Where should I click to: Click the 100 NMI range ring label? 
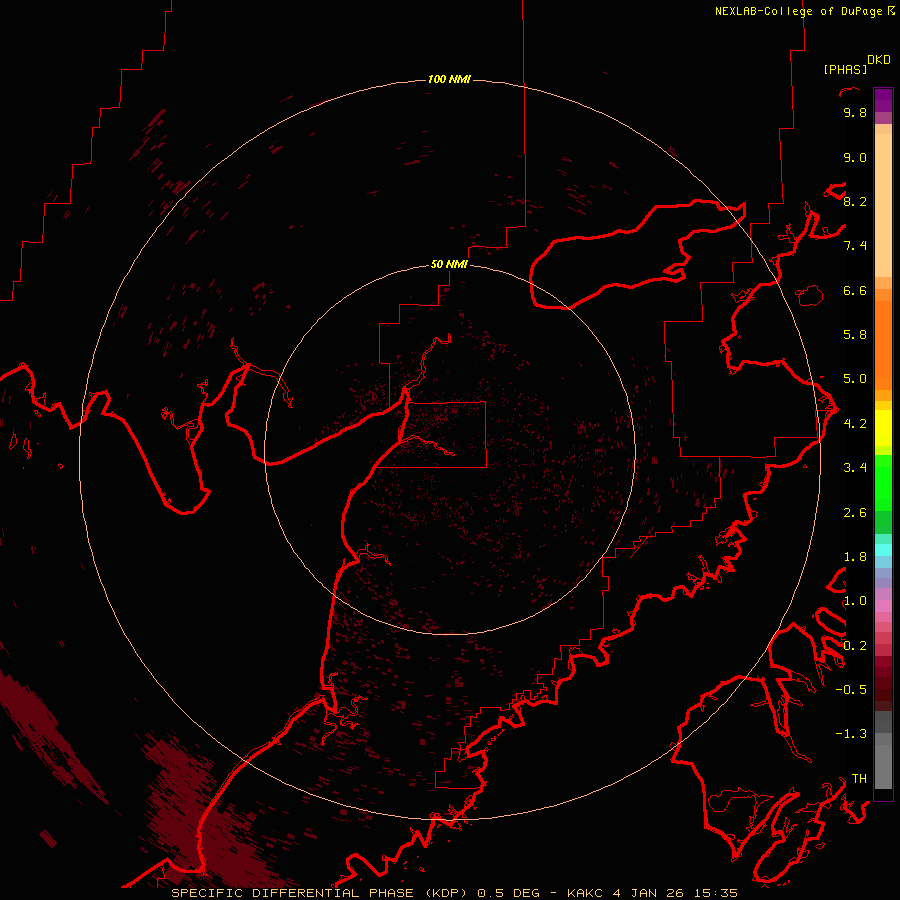pyautogui.click(x=449, y=79)
